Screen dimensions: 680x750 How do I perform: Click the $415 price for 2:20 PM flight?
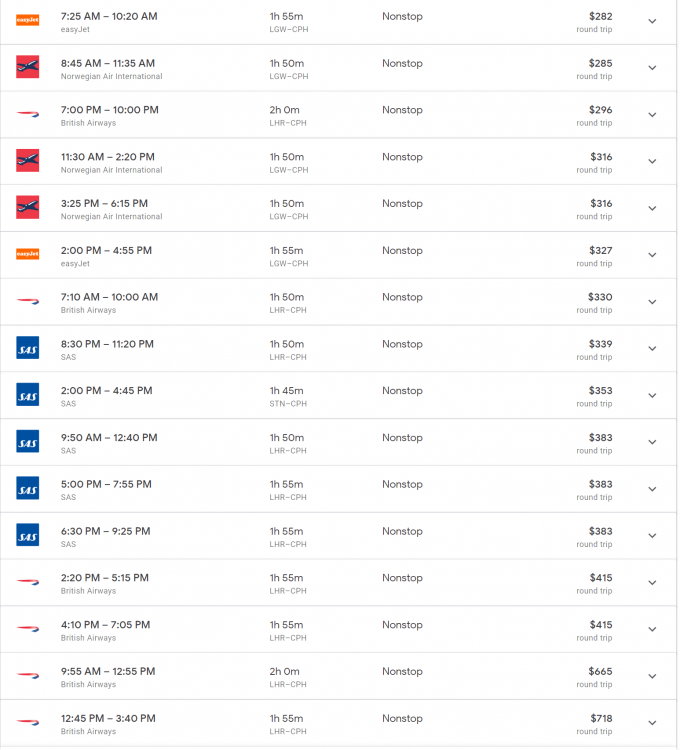pos(600,578)
